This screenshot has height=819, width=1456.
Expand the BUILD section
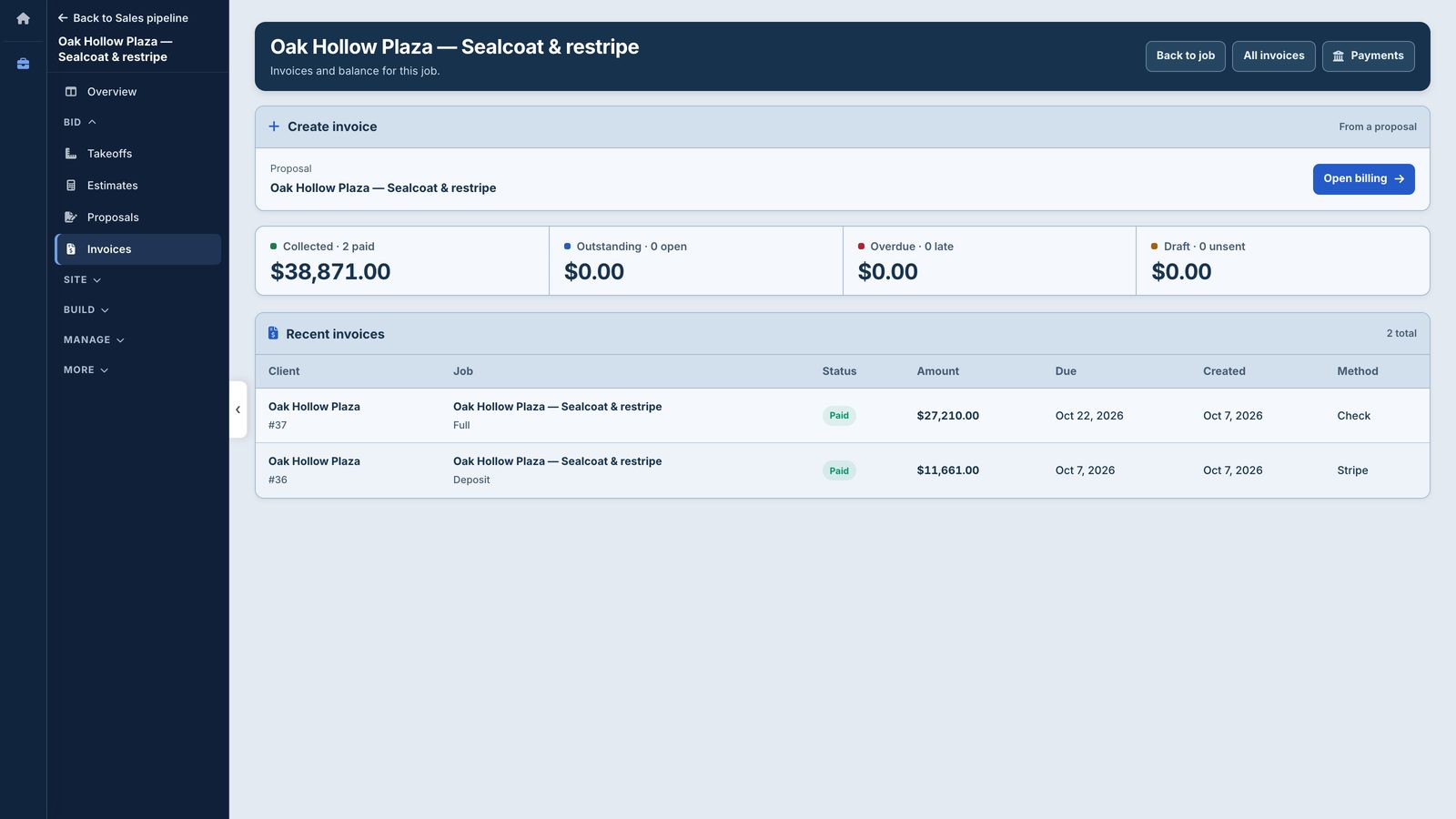pyautogui.click(x=86, y=310)
